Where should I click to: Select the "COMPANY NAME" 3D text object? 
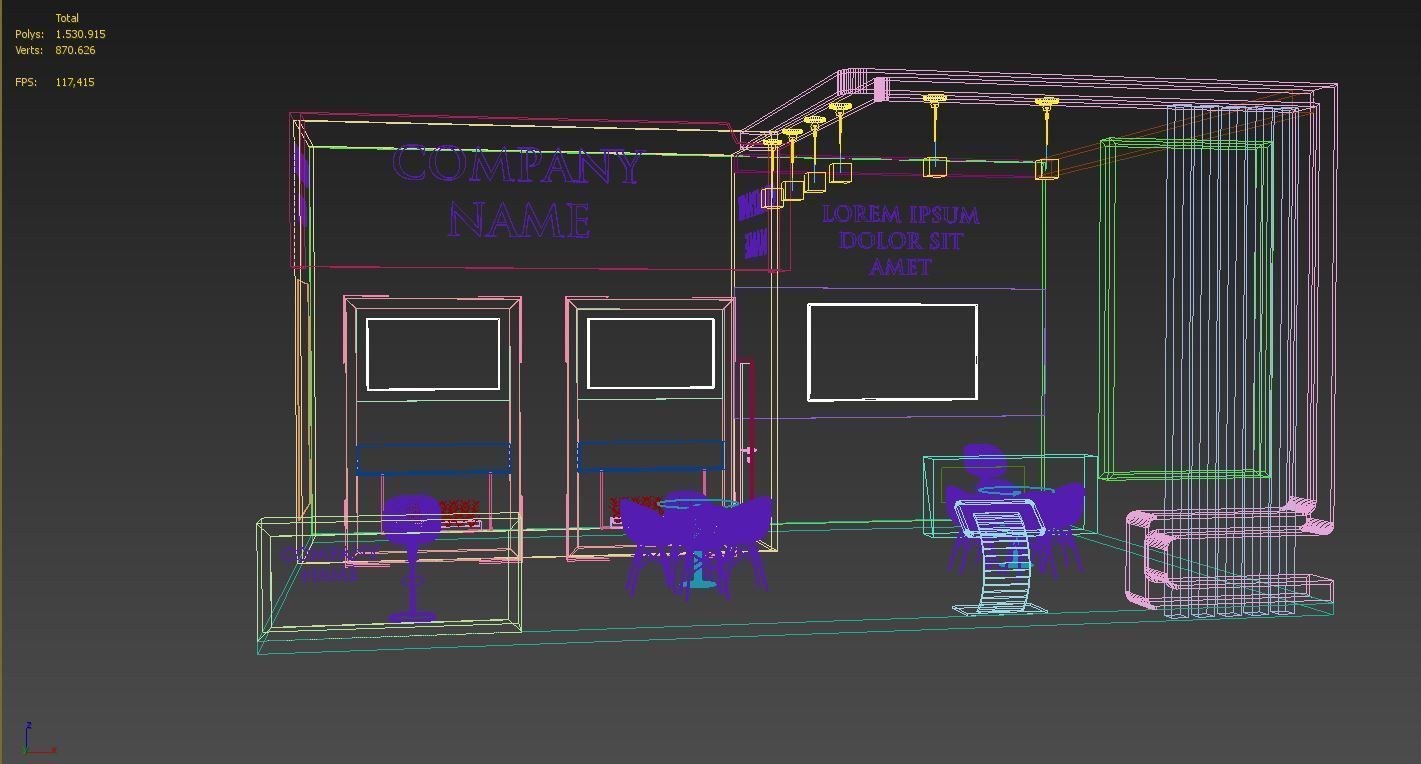coord(518,192)
